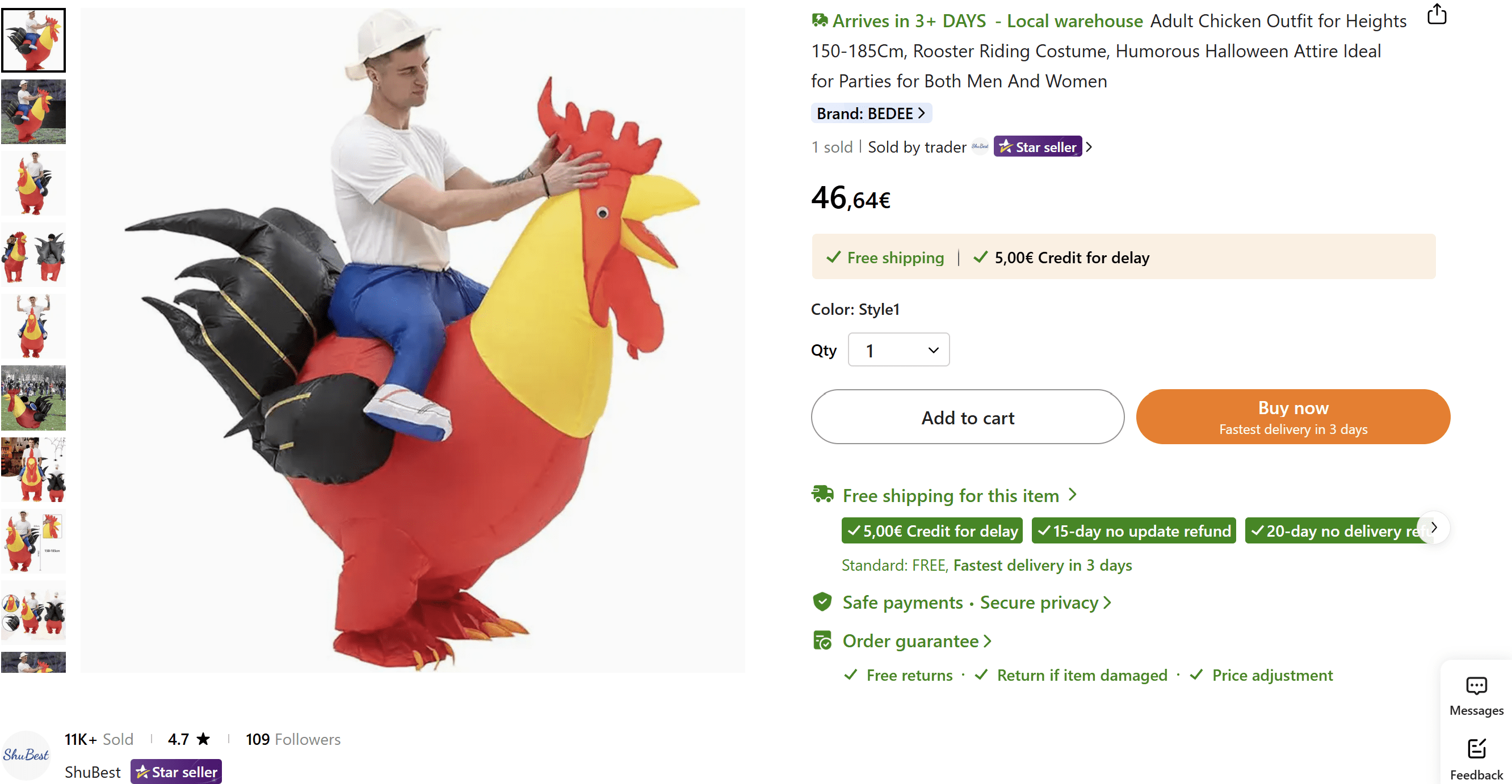This screenshot has height=784, width=1512.
Task: Open the Messages chat icon
Action: pos(1476,686)
